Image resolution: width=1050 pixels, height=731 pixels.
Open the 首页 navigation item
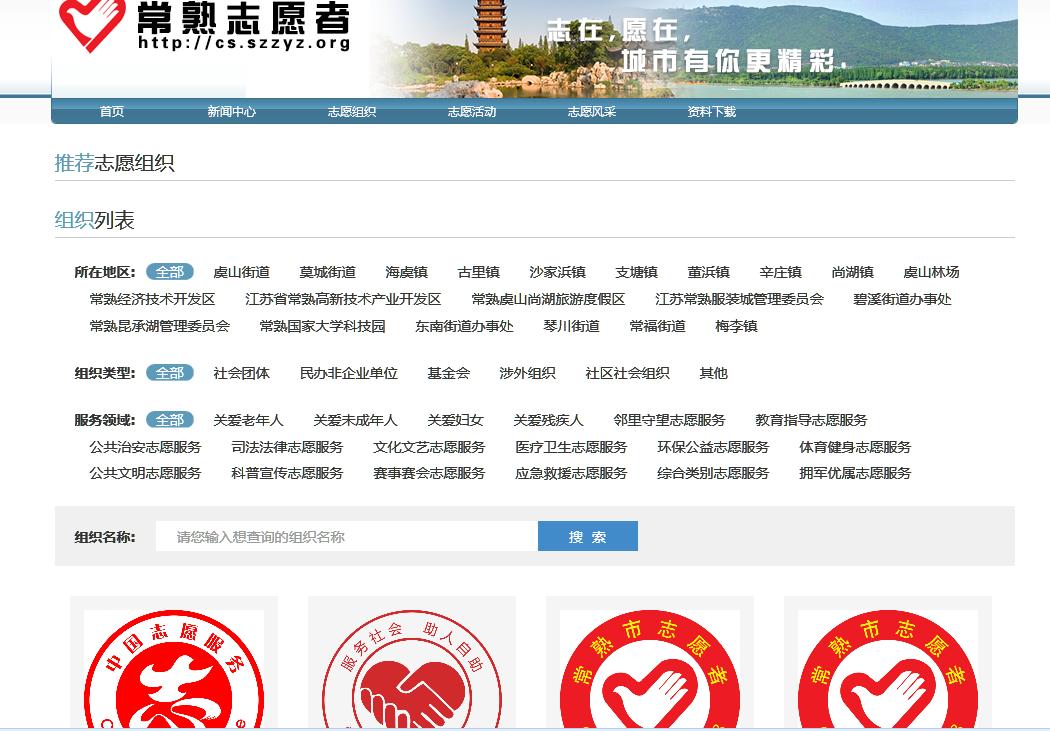click(112, 112)
